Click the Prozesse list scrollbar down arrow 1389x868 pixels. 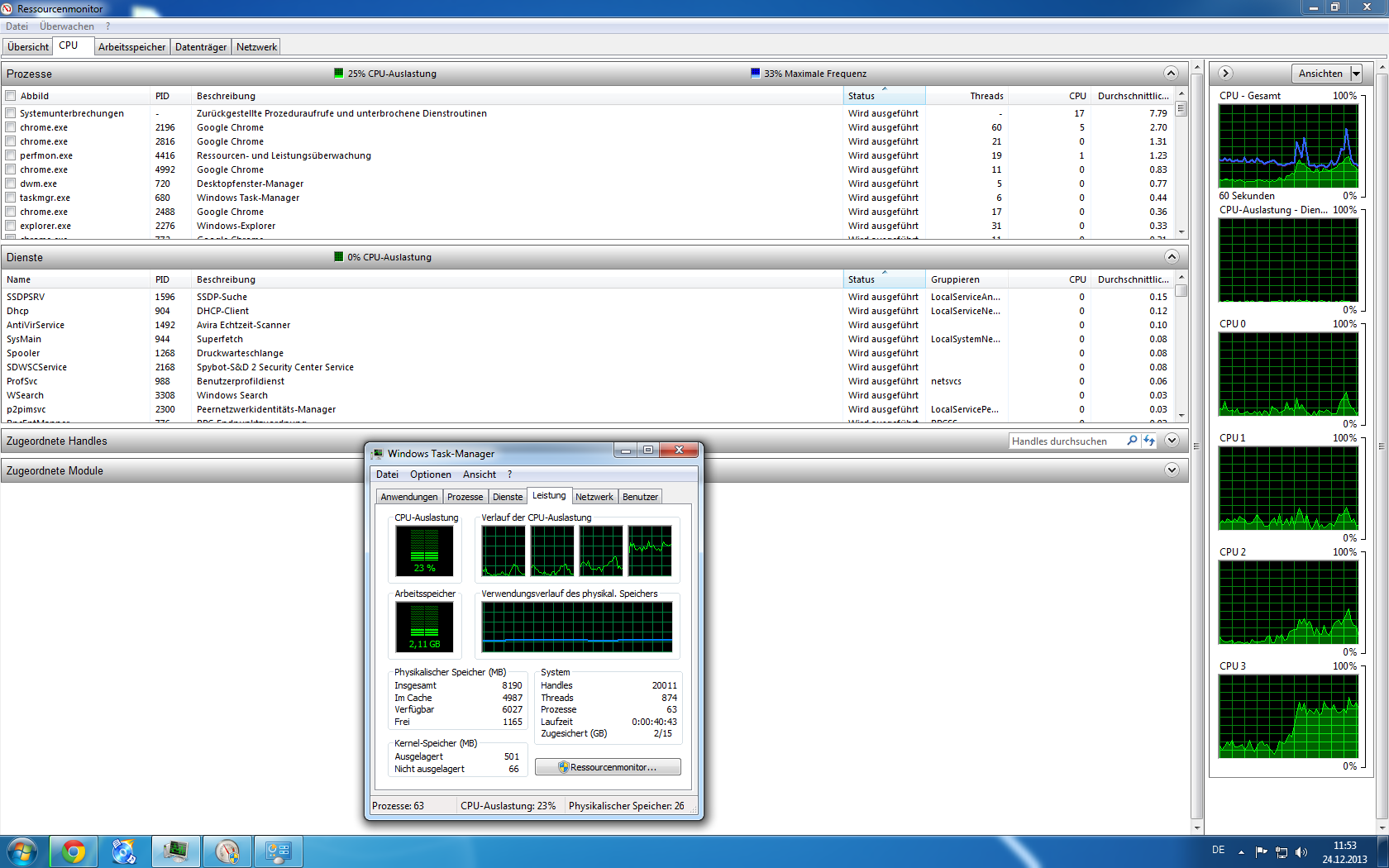click(x=1181, y=232)
